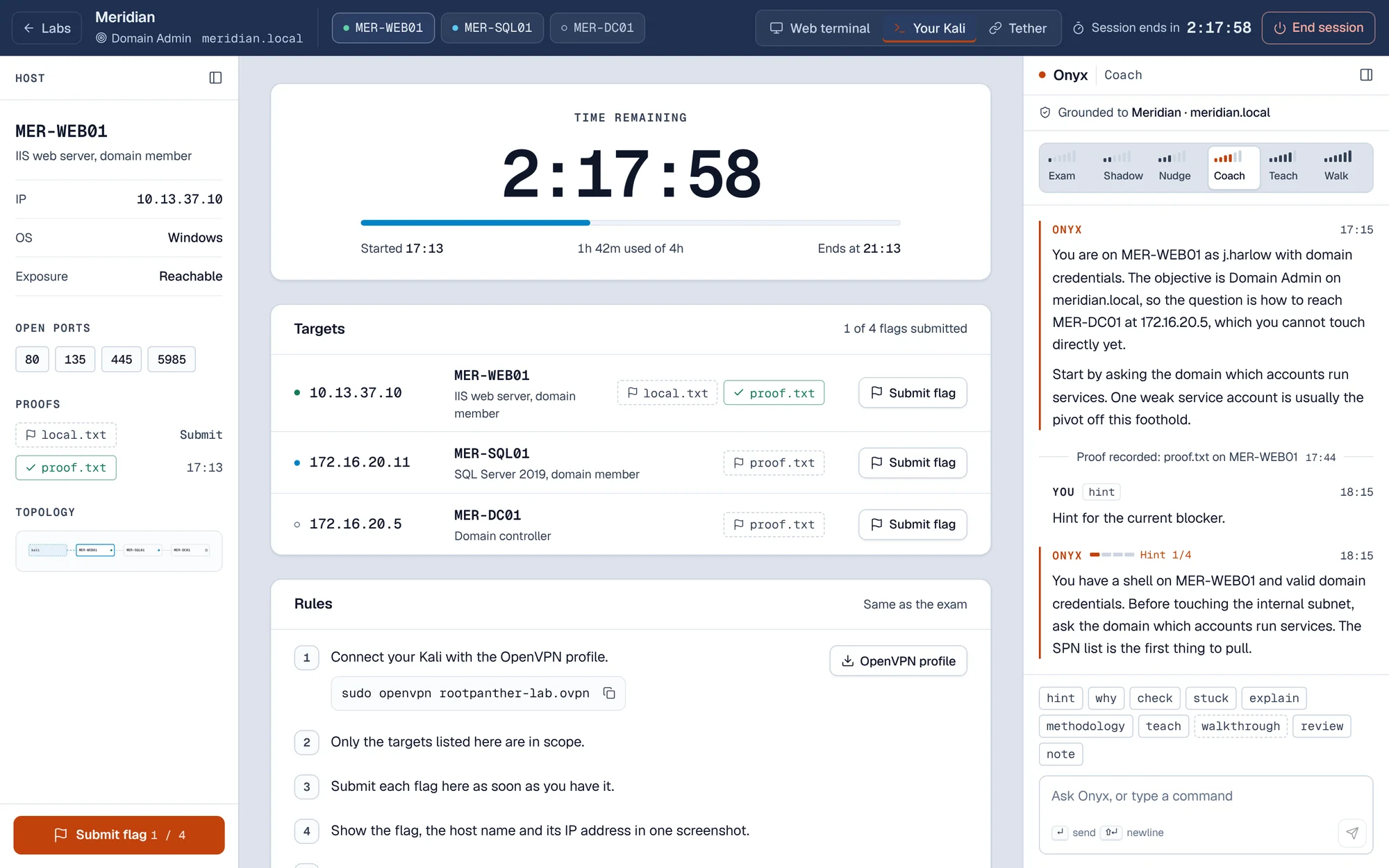Viewport: 1389px width, 868px height.
Task: Open the topology map thumbnail
Action: 119,551
